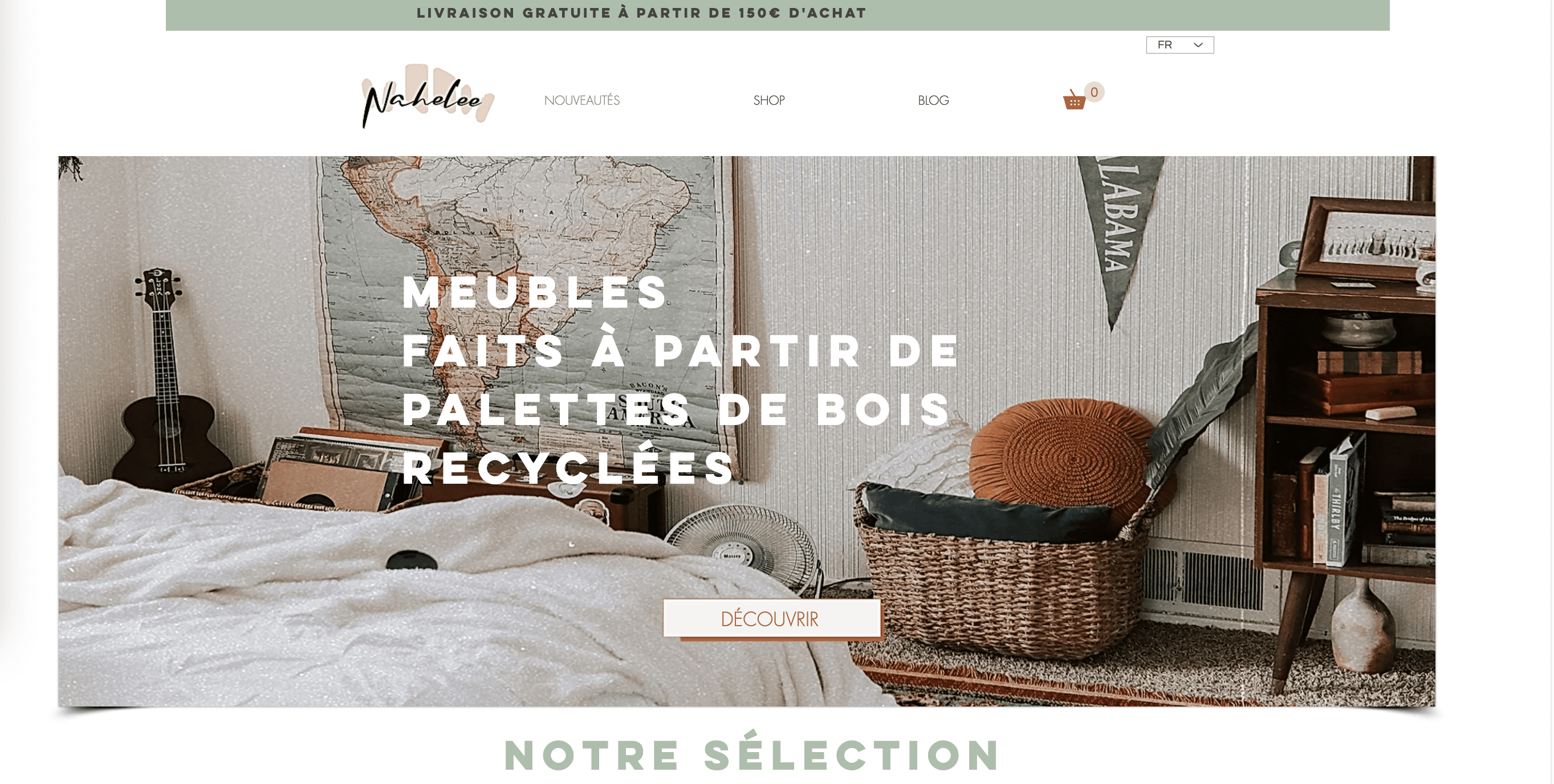The width and height of the screenshot is (1554, 784).
Task: Click the DÉCOUVRIR button
Action: click(771, 619)
